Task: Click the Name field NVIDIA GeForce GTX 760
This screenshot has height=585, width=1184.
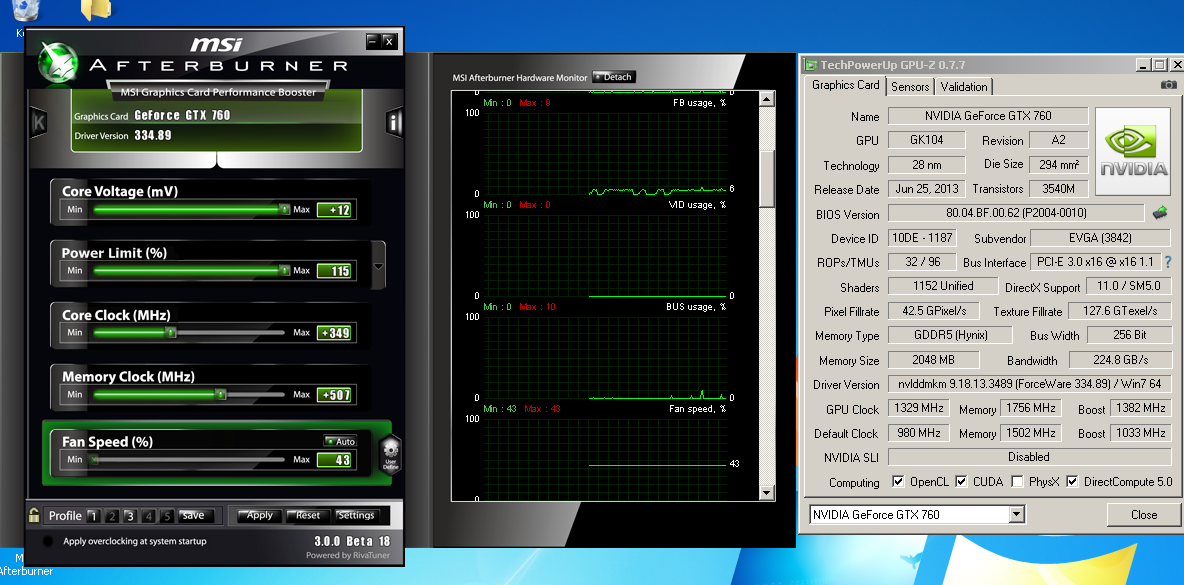Action: [x=988, y=115]
